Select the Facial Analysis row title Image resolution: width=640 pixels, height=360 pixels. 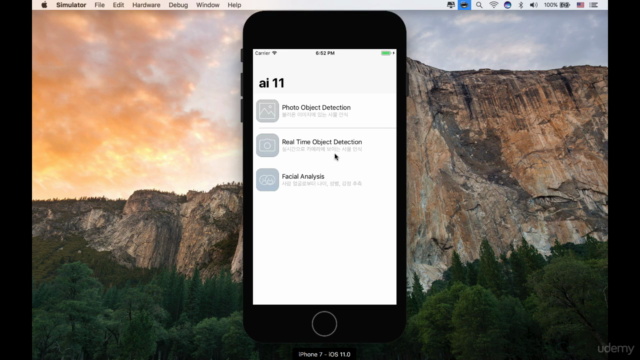coord(303,176)
